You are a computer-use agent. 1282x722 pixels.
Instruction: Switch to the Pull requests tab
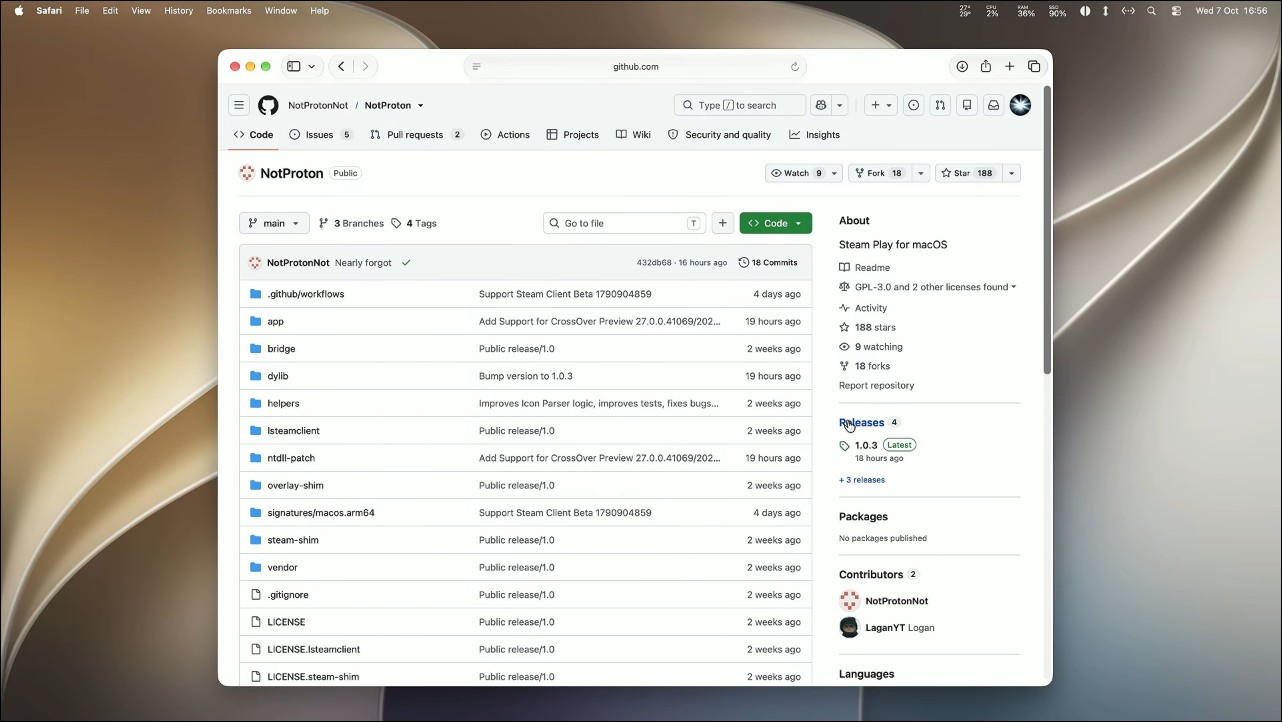417,135
